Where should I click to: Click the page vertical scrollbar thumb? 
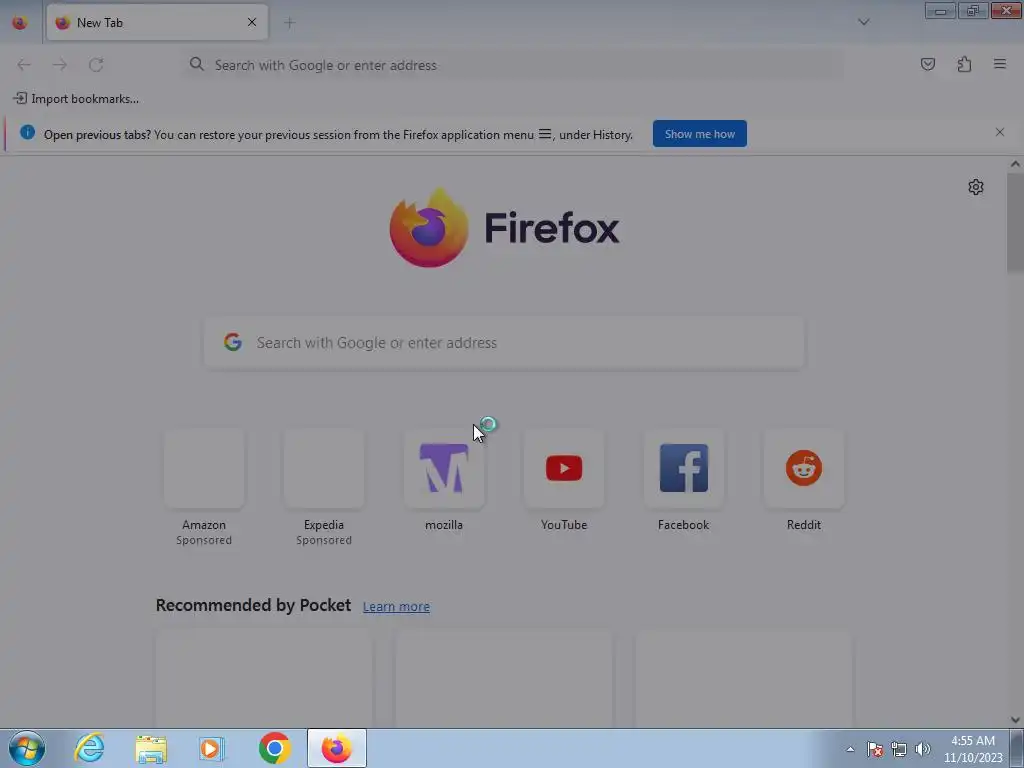1015,223
